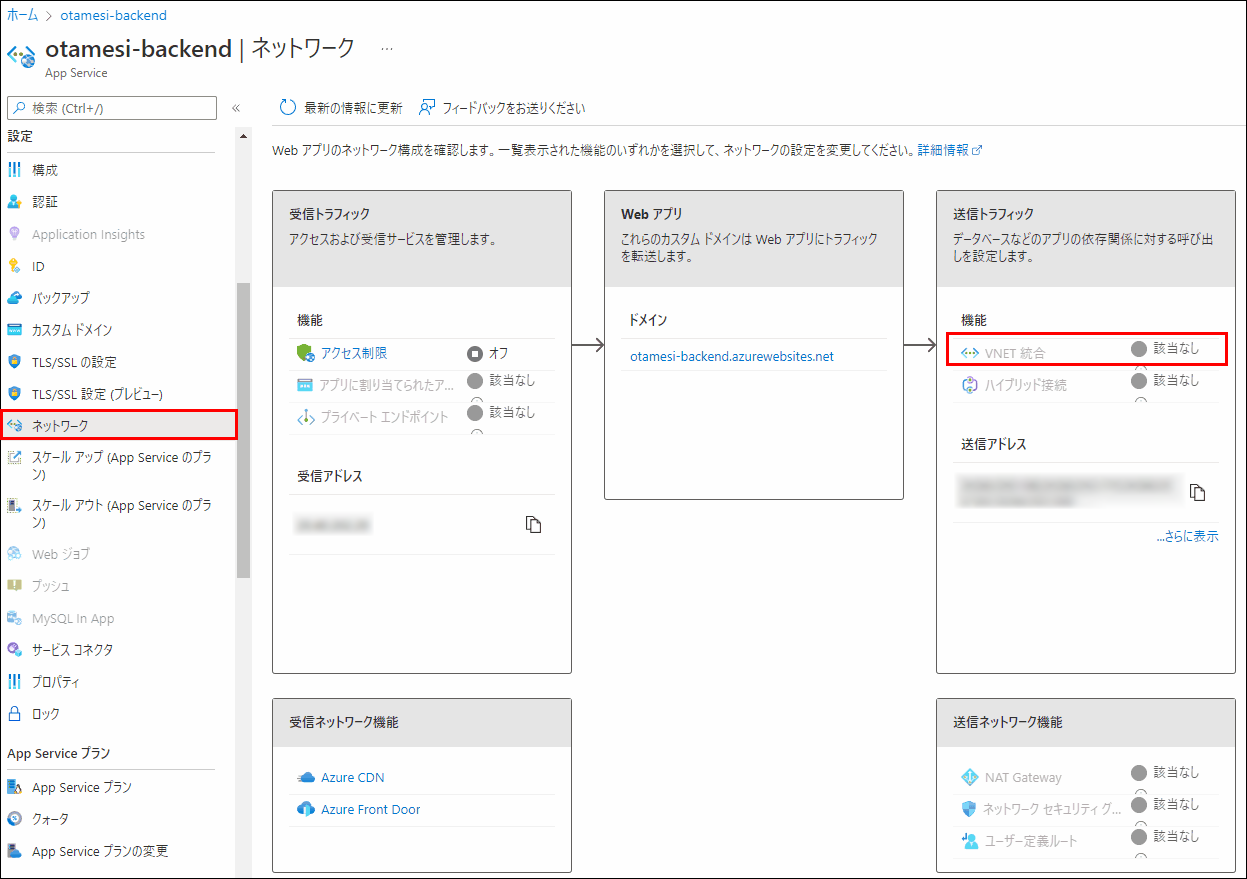
Task: Open アクセス制限 link
Action: tap(354, 353)
